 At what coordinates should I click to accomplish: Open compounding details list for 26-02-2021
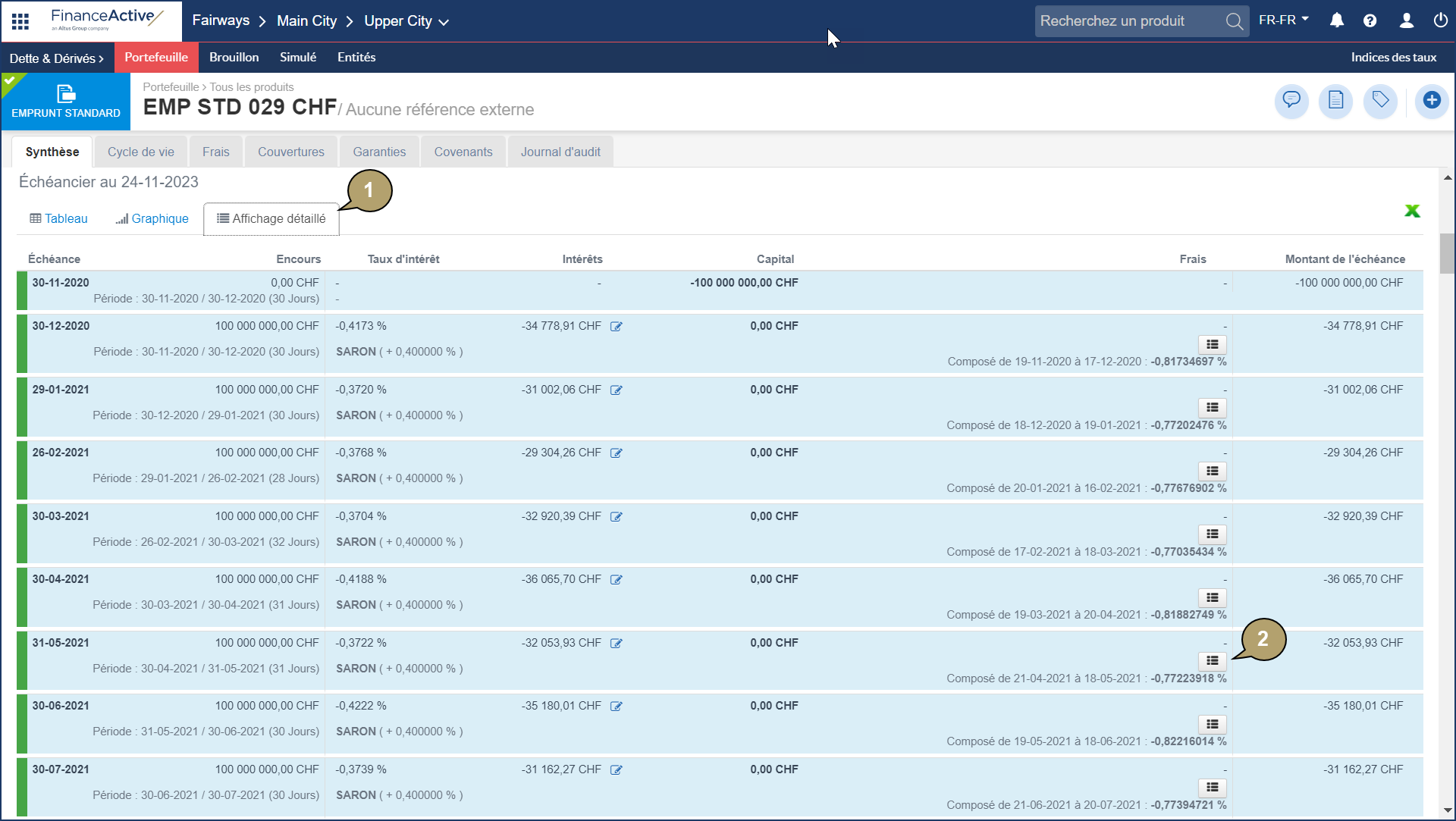tap(1212, 472)
